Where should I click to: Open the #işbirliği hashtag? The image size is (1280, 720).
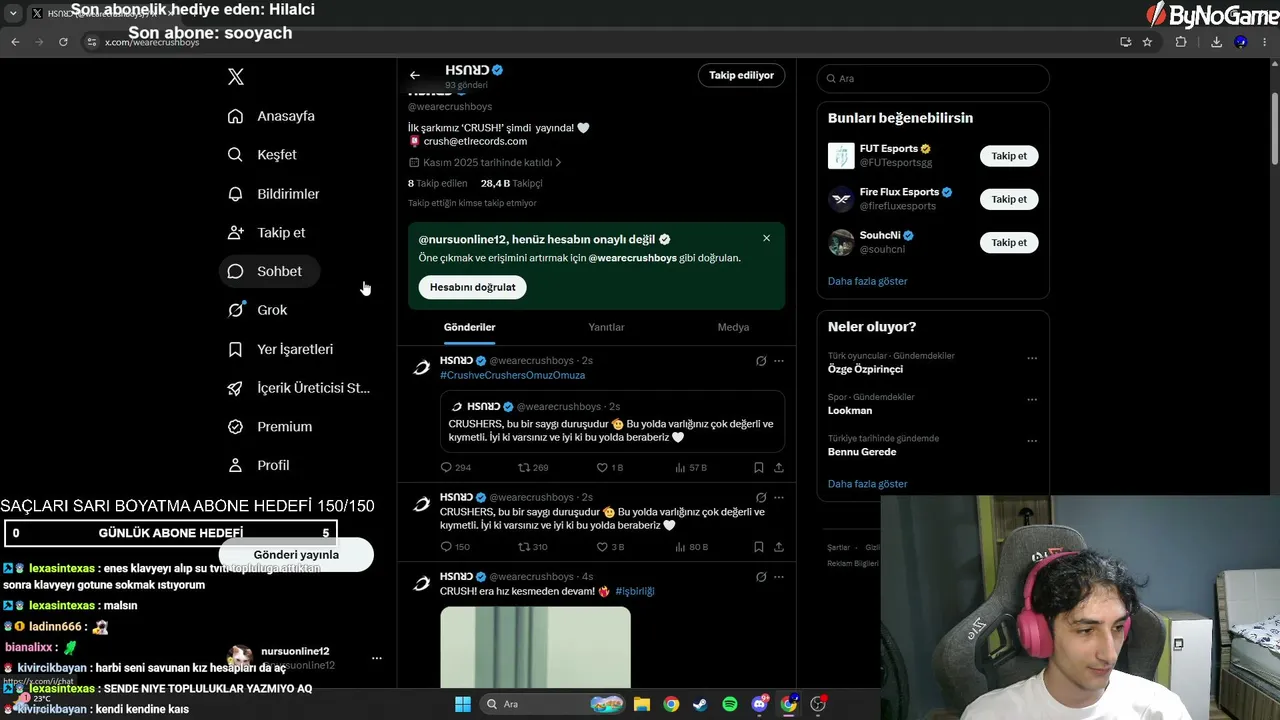coord(634,591)
